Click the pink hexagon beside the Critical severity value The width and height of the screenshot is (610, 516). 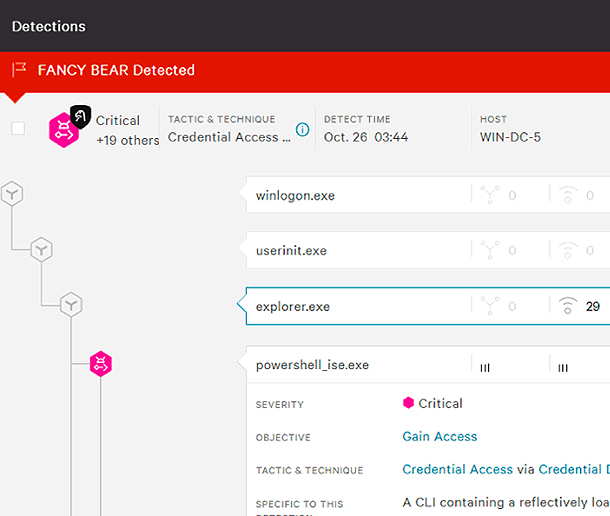point(408,403)
